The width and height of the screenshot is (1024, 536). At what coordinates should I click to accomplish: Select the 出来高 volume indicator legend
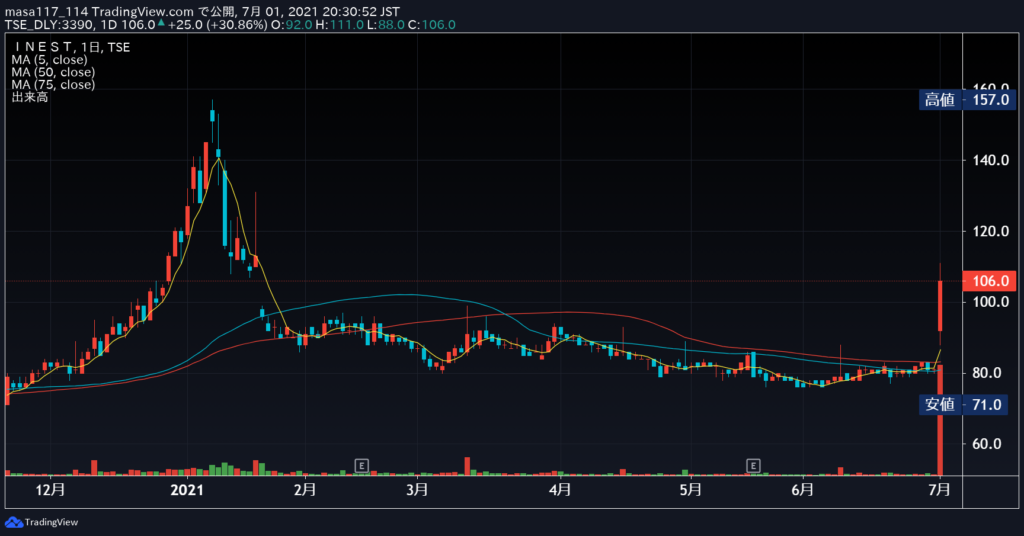coord(30,97)
